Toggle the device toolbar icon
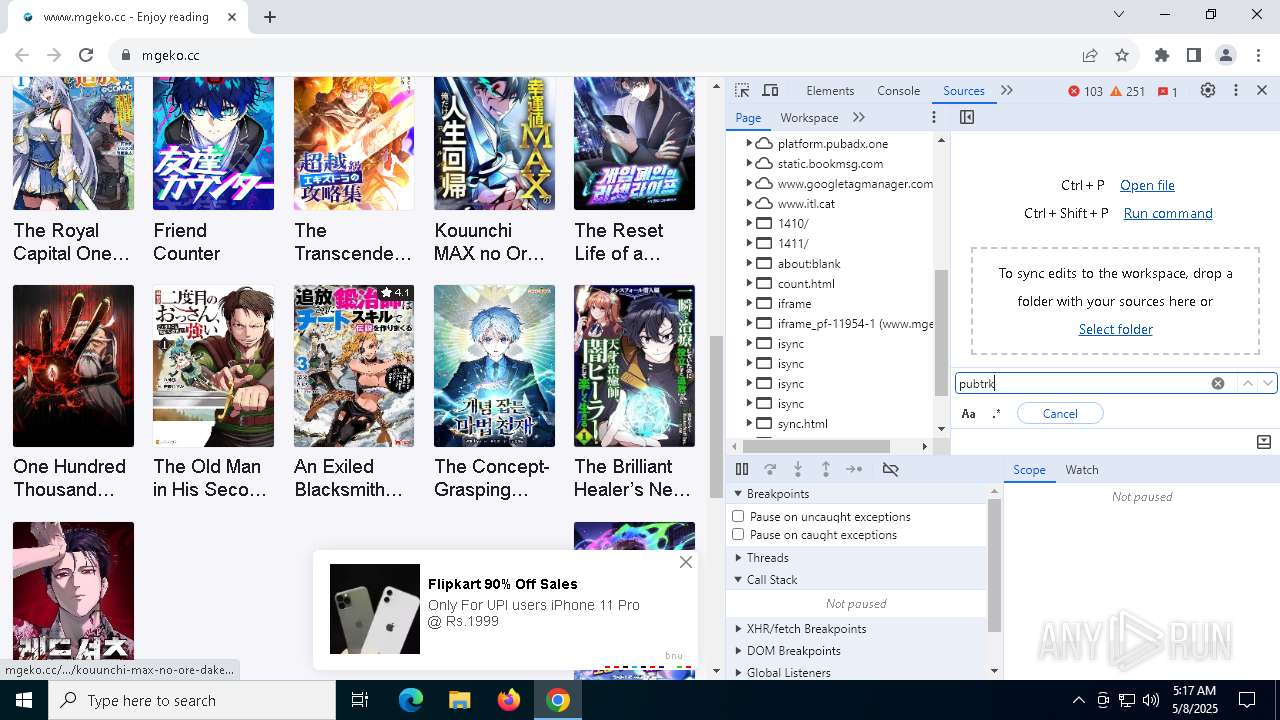This screenshot has height=720, width=1280. point(770,90)
